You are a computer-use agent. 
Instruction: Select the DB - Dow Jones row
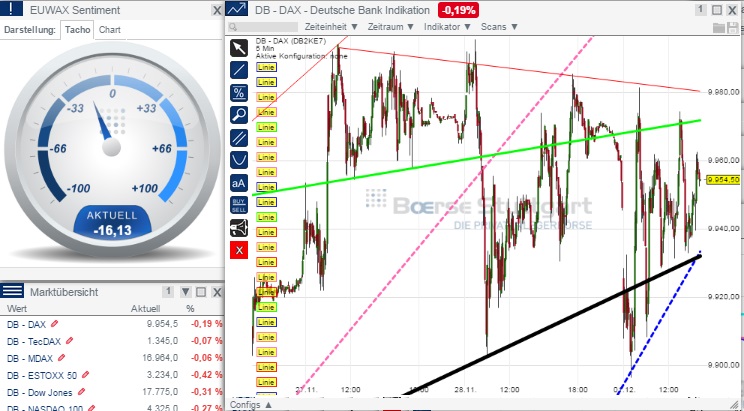click(112, 392)
